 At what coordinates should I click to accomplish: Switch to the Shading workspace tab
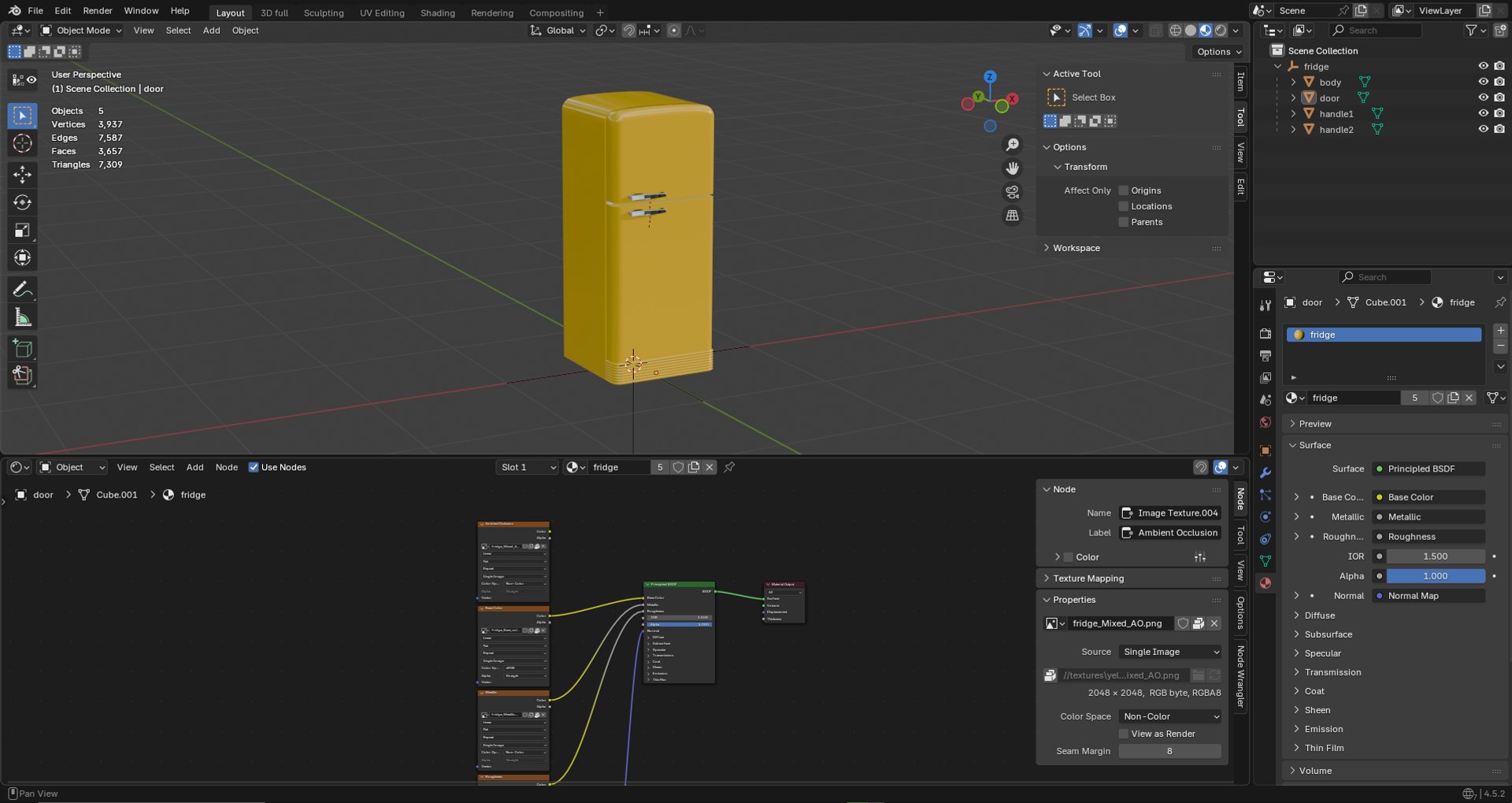(438, 13)
